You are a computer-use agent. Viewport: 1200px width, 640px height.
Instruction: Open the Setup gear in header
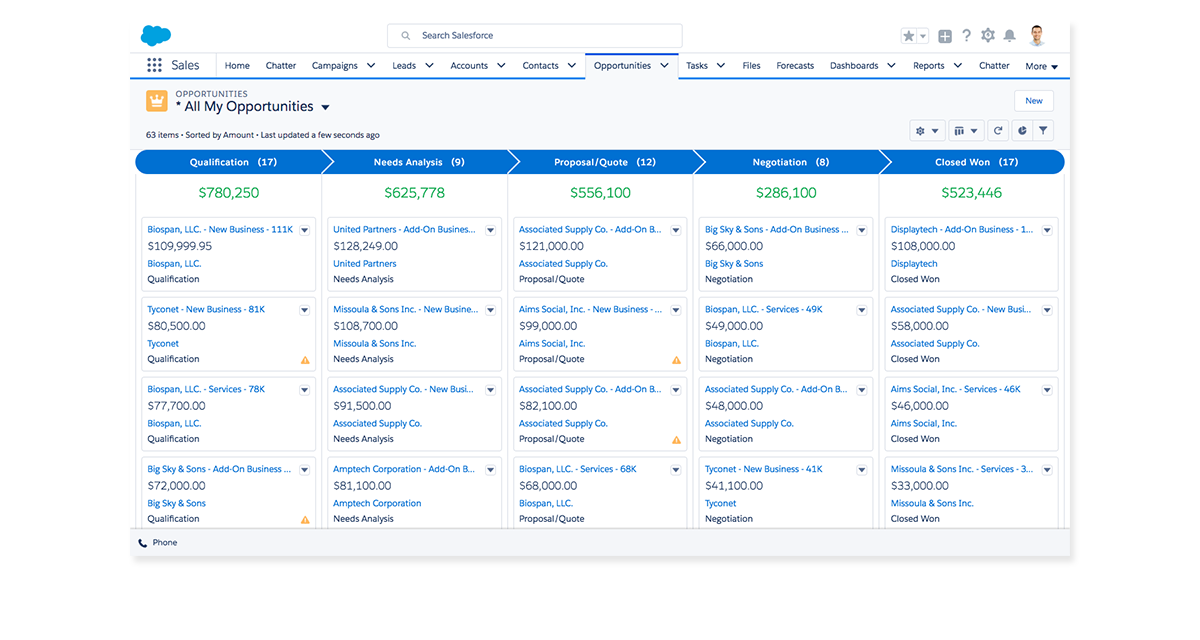988,36
